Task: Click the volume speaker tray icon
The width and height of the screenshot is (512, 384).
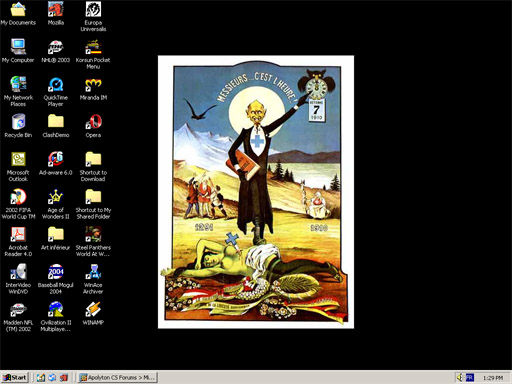Action: click(460, 377)
